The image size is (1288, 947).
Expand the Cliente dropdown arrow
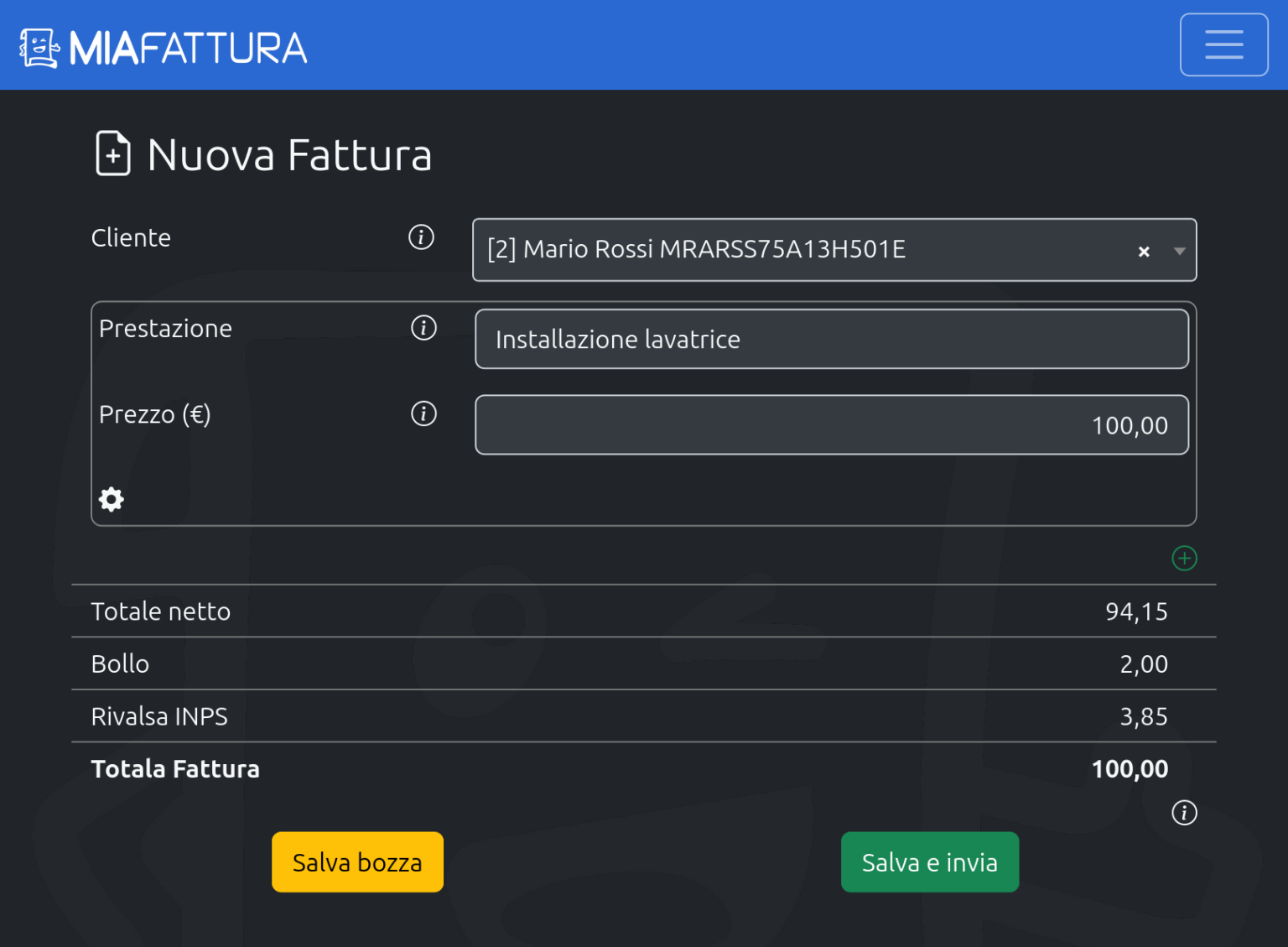[1178, 250]
